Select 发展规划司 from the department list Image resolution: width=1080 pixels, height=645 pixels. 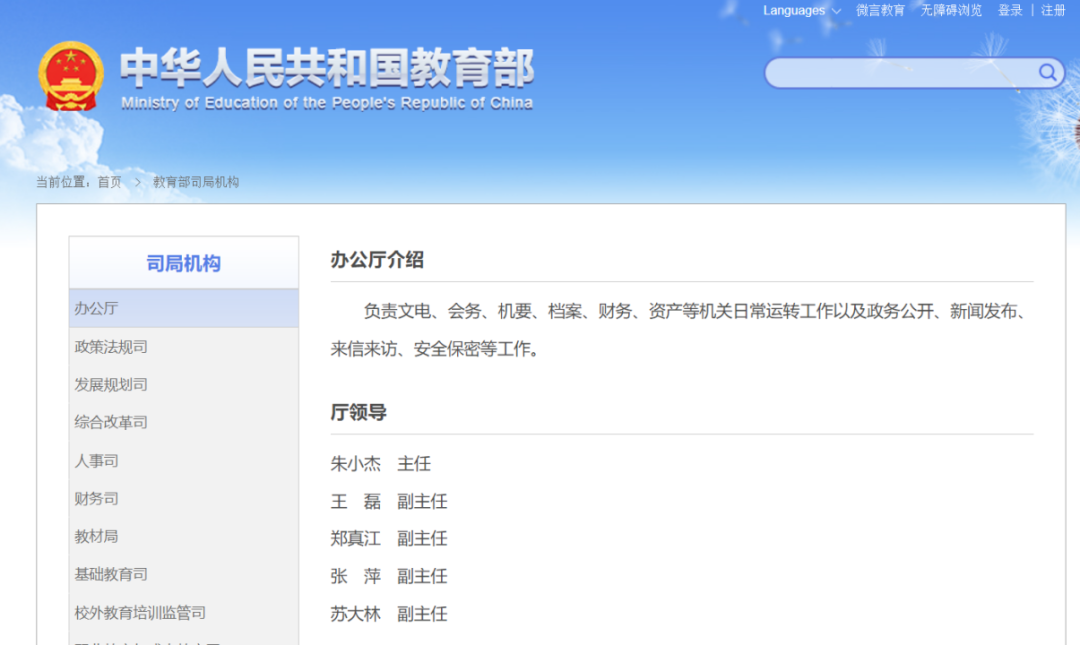184,385
